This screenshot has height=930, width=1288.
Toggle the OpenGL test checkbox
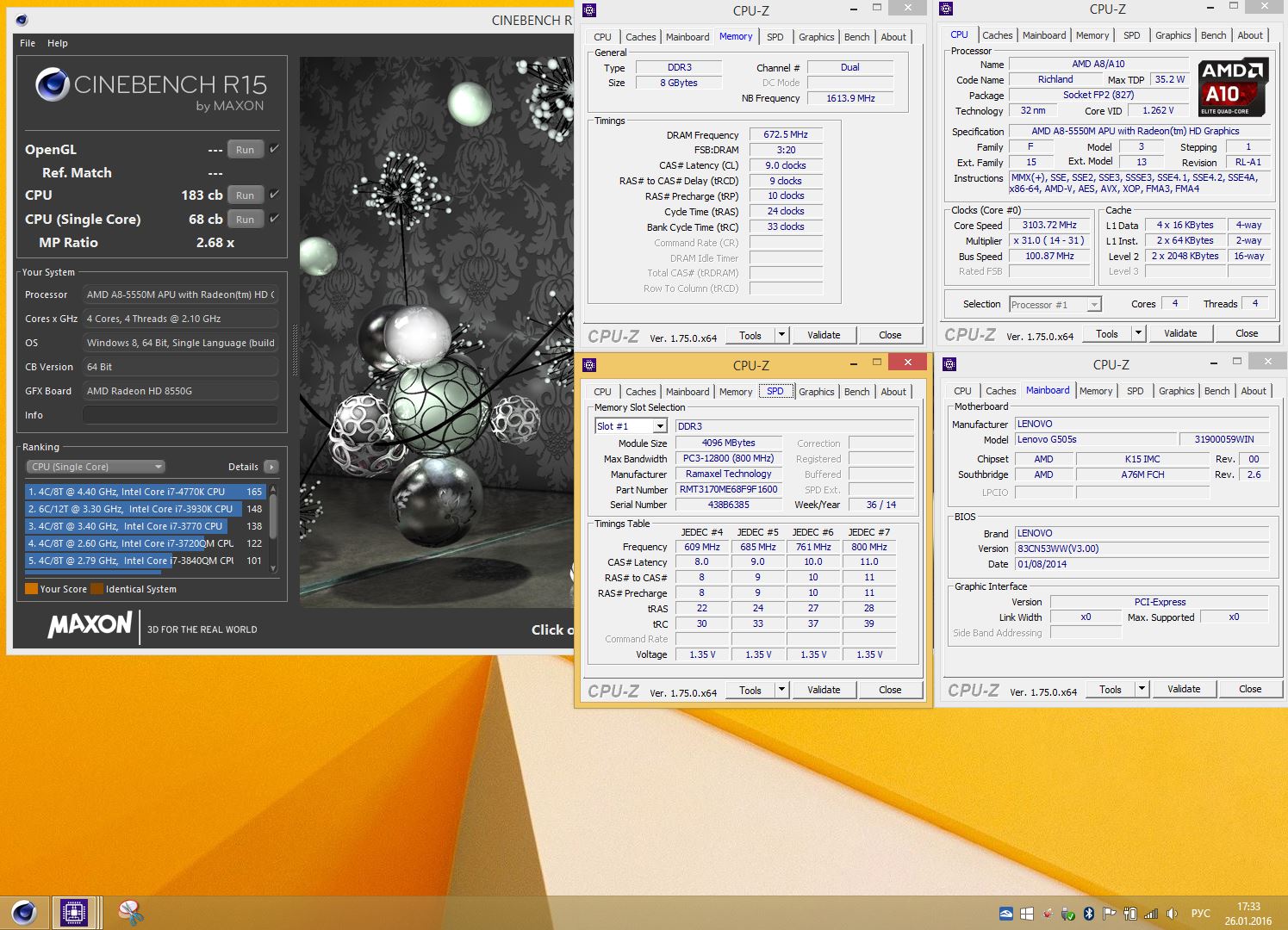point(274,149)
